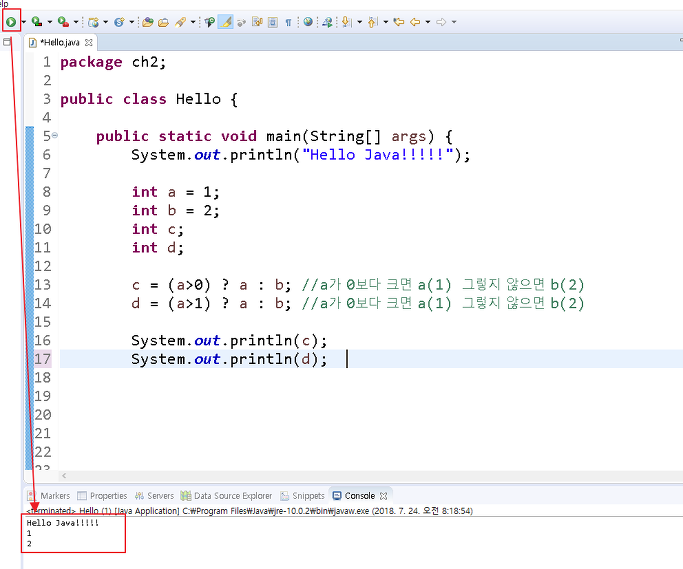Click the grayed forward navigation arrow
The width and height of the screenshot is (683, 569).
(x=441, y=22)
